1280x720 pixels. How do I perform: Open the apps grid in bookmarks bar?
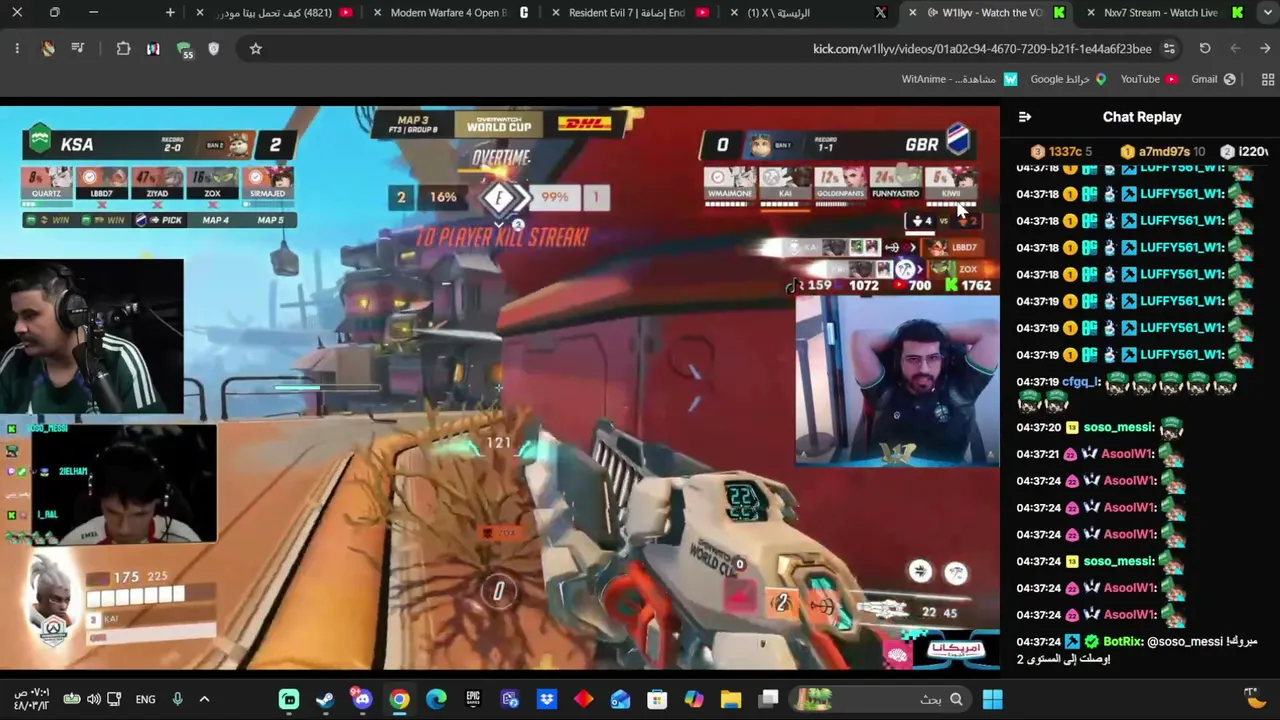[x=1268, y=79]
